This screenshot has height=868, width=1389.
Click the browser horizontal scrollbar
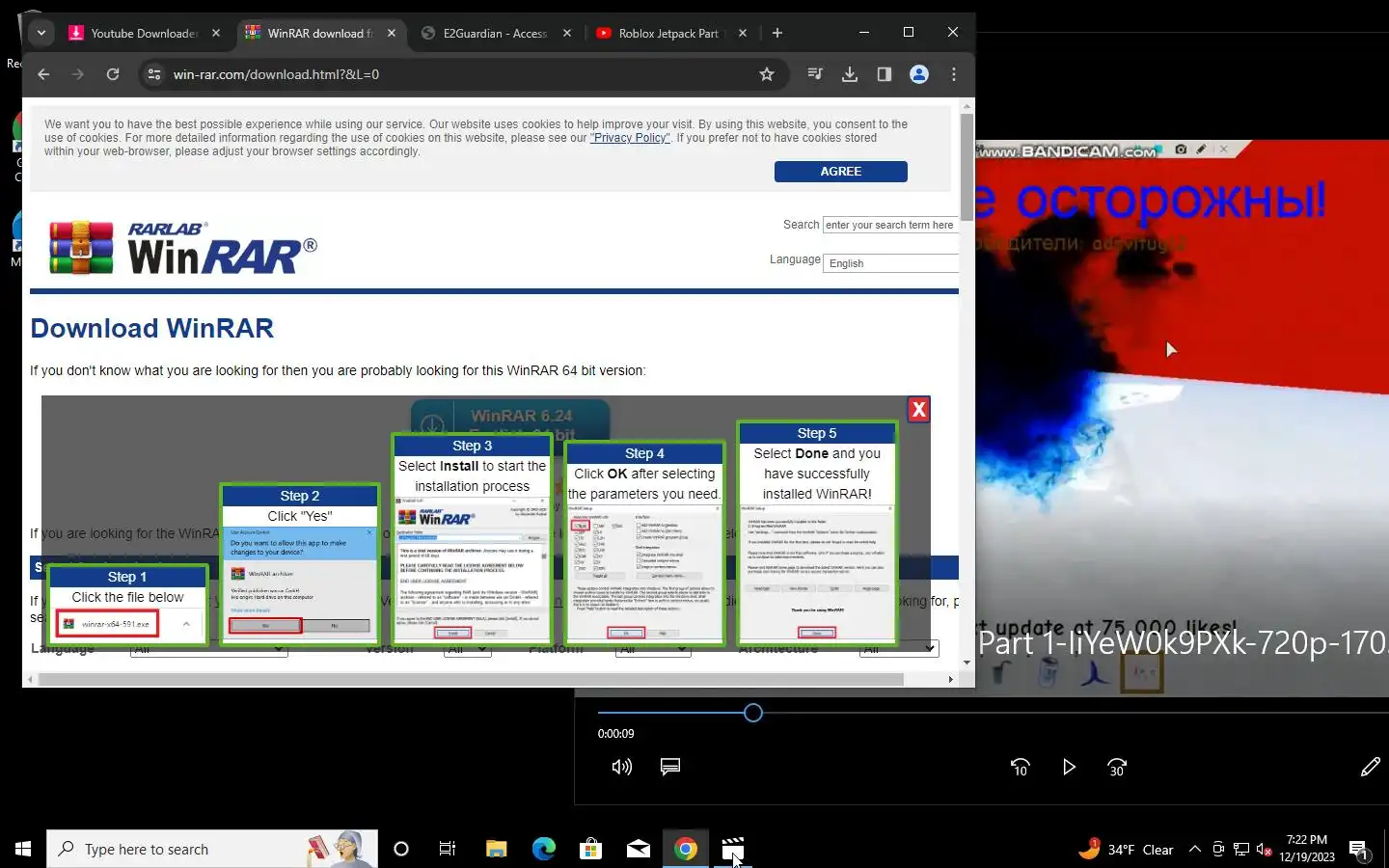point(471,680)
